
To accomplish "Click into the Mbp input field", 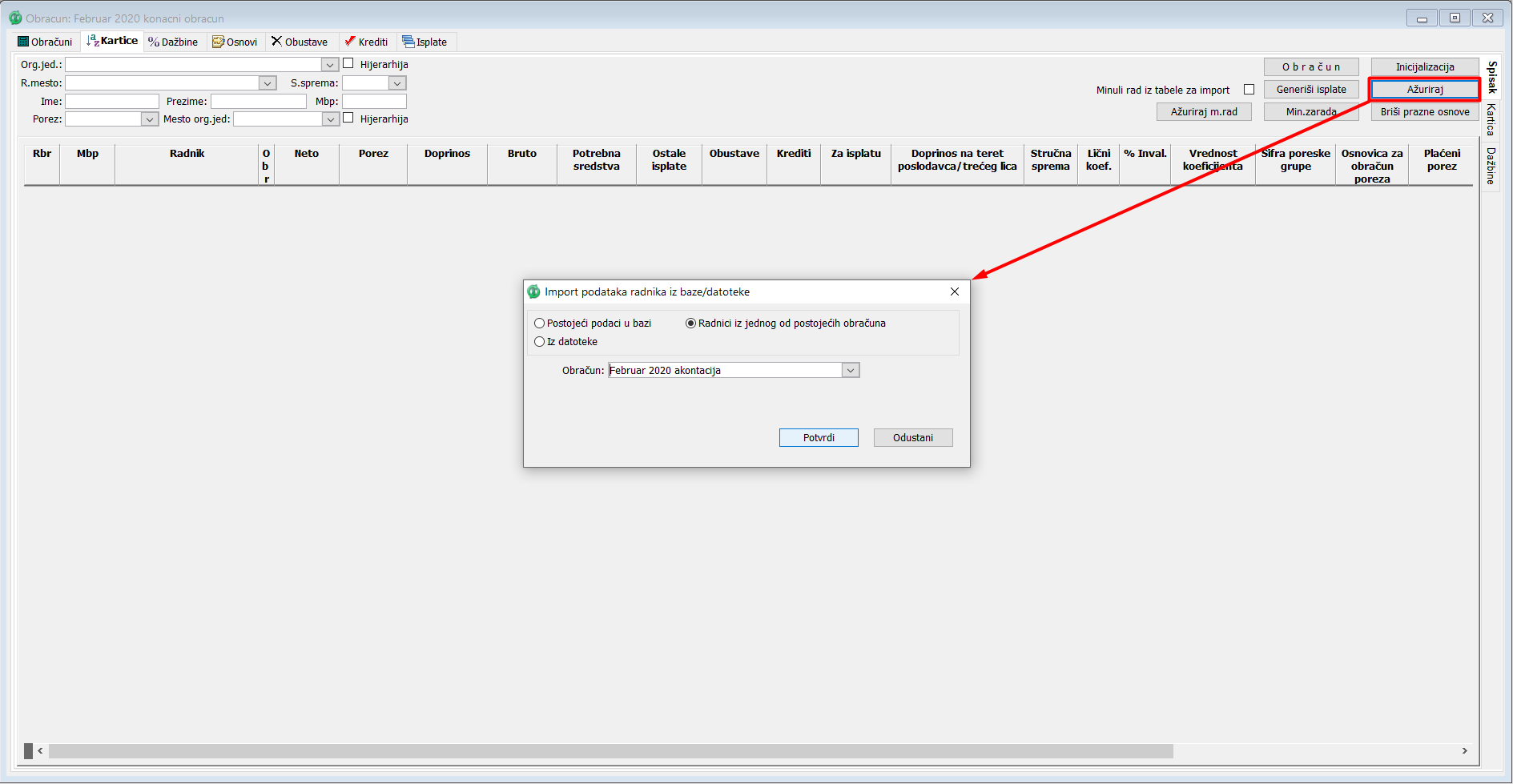I will [x=374, y=102].
